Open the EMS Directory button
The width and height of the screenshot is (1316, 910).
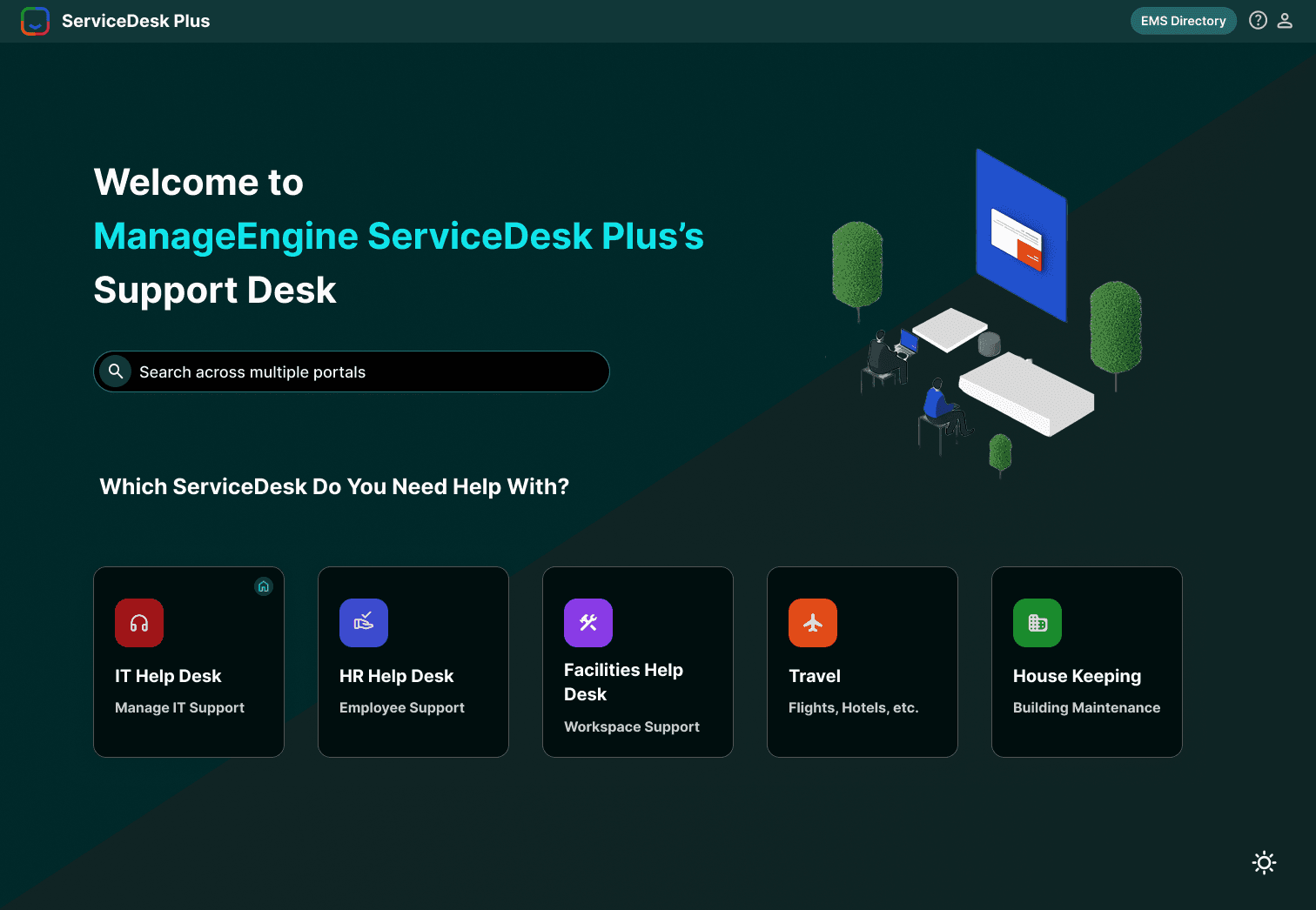click(x=1184, y=21)
